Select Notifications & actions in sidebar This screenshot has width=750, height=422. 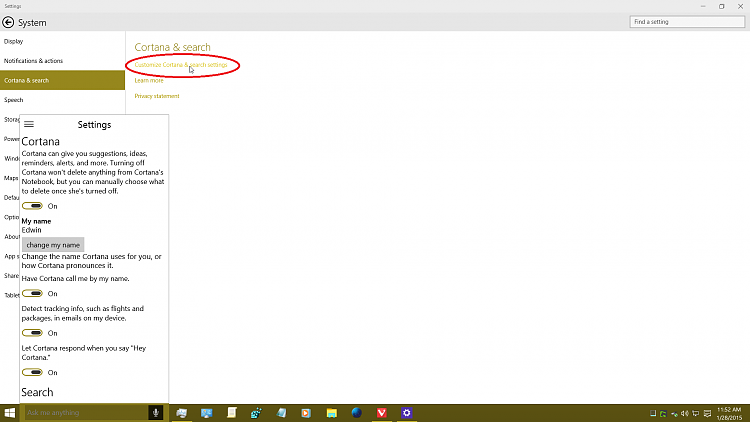coord(62,61)
